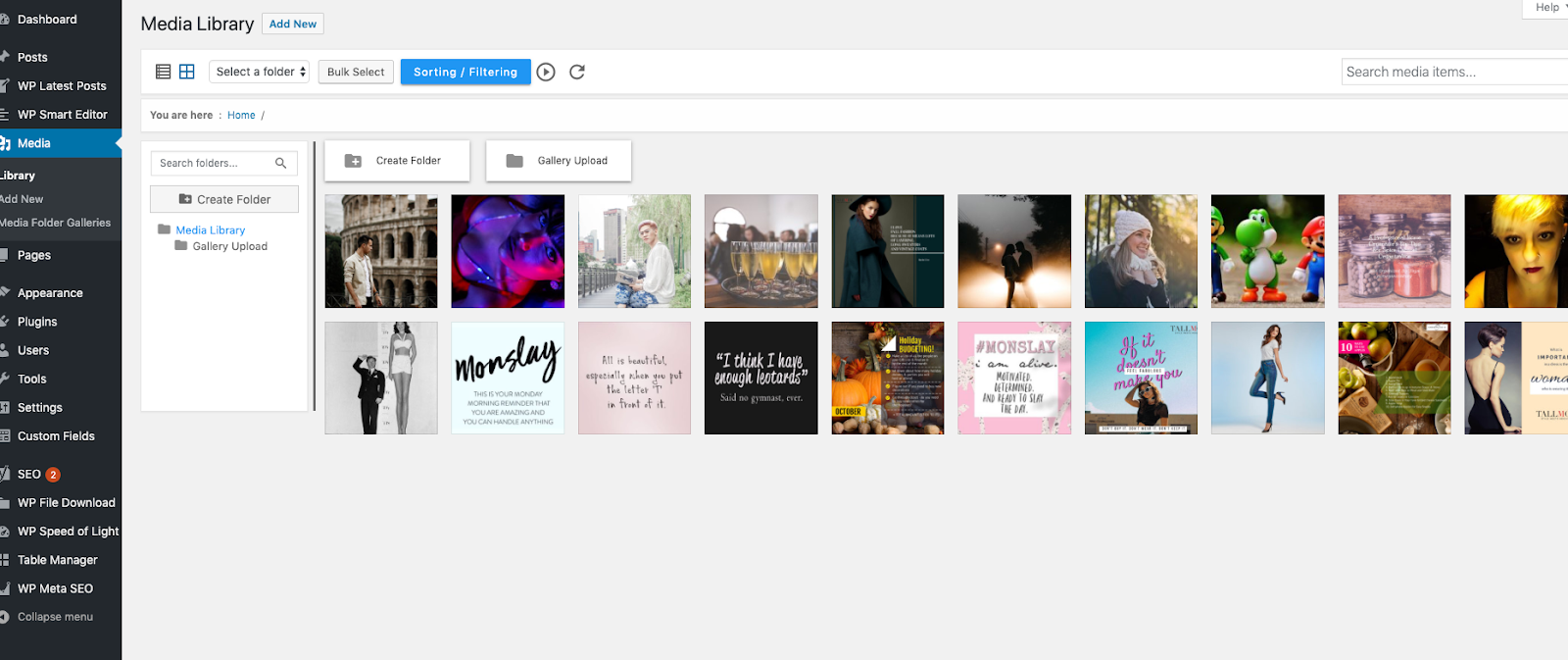
Task: Open the Holiday Budgeting pumpkin thumbnail
Action: (x=888, y=378)
